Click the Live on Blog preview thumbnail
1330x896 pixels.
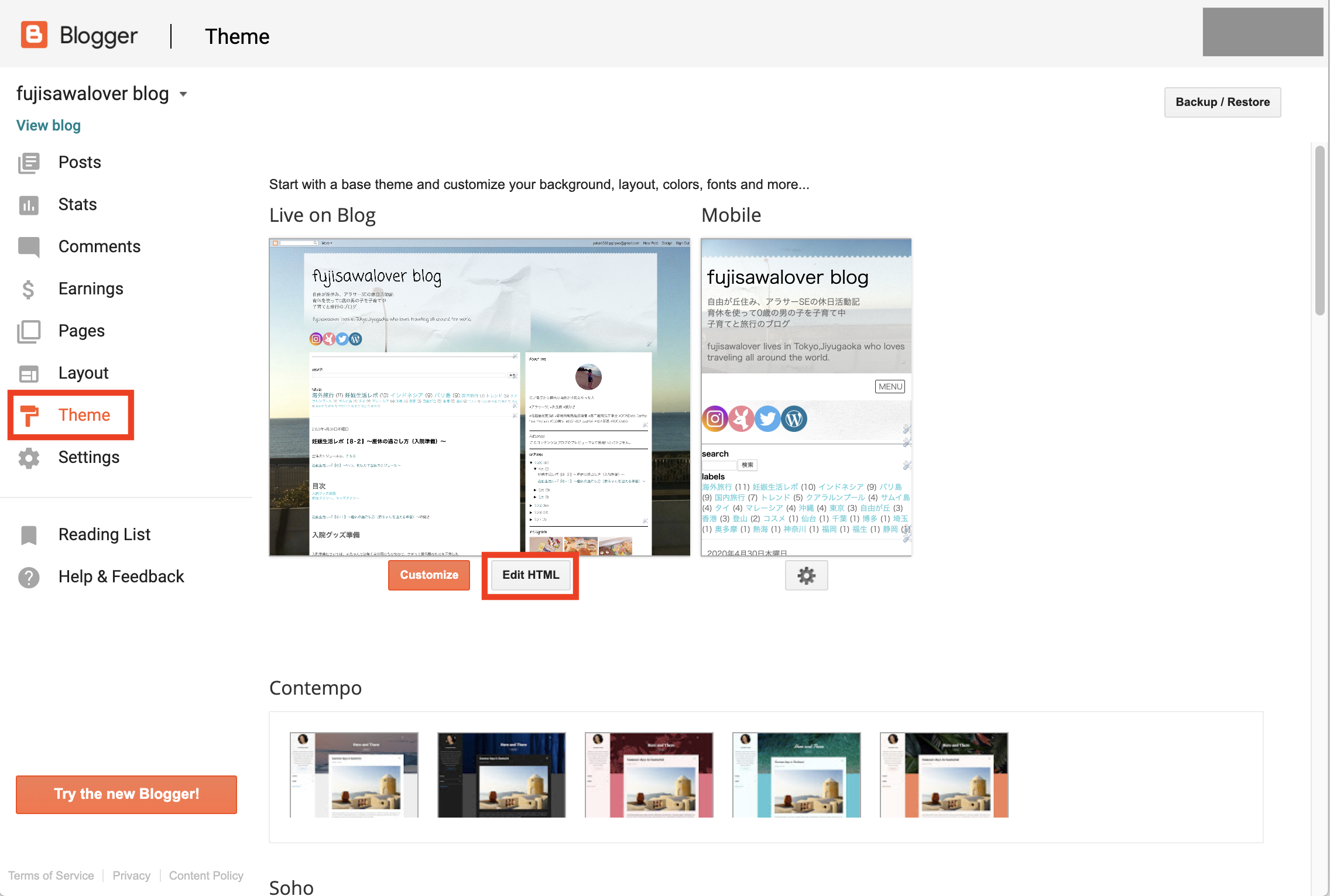click(479, 397)
